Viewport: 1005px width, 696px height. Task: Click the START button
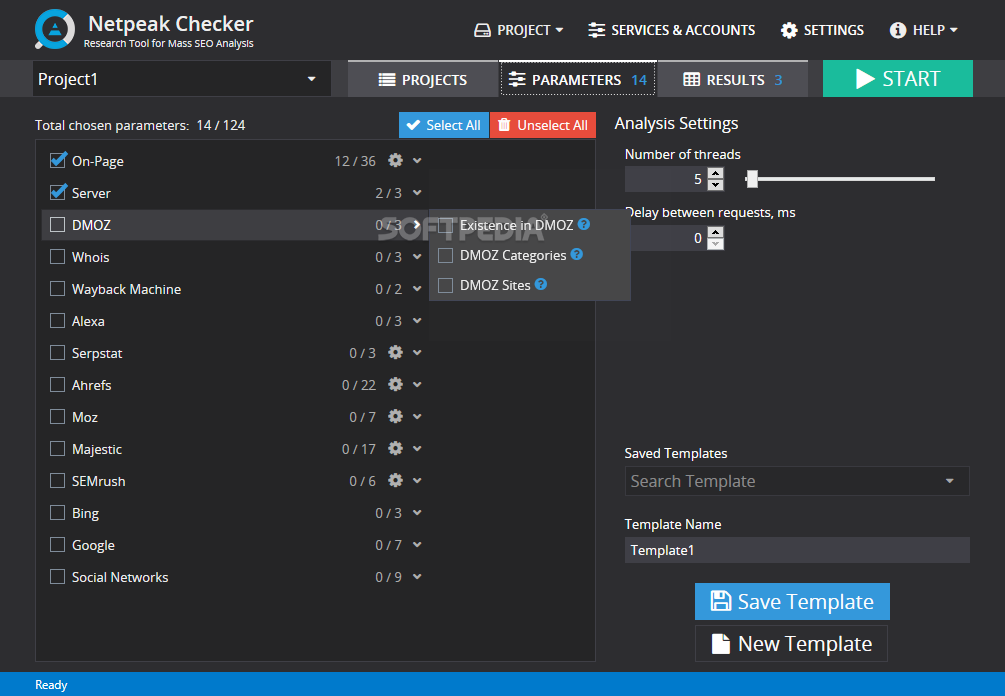[897, 79]
